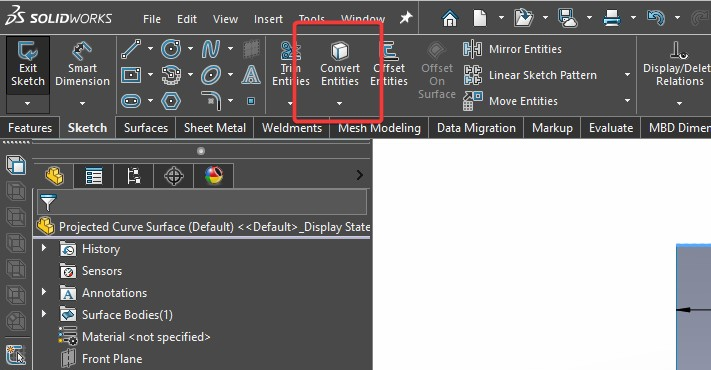Select the Offset On Surface tool
The width and height of the screenshot is (711, 370).
(x=437, y=70)
